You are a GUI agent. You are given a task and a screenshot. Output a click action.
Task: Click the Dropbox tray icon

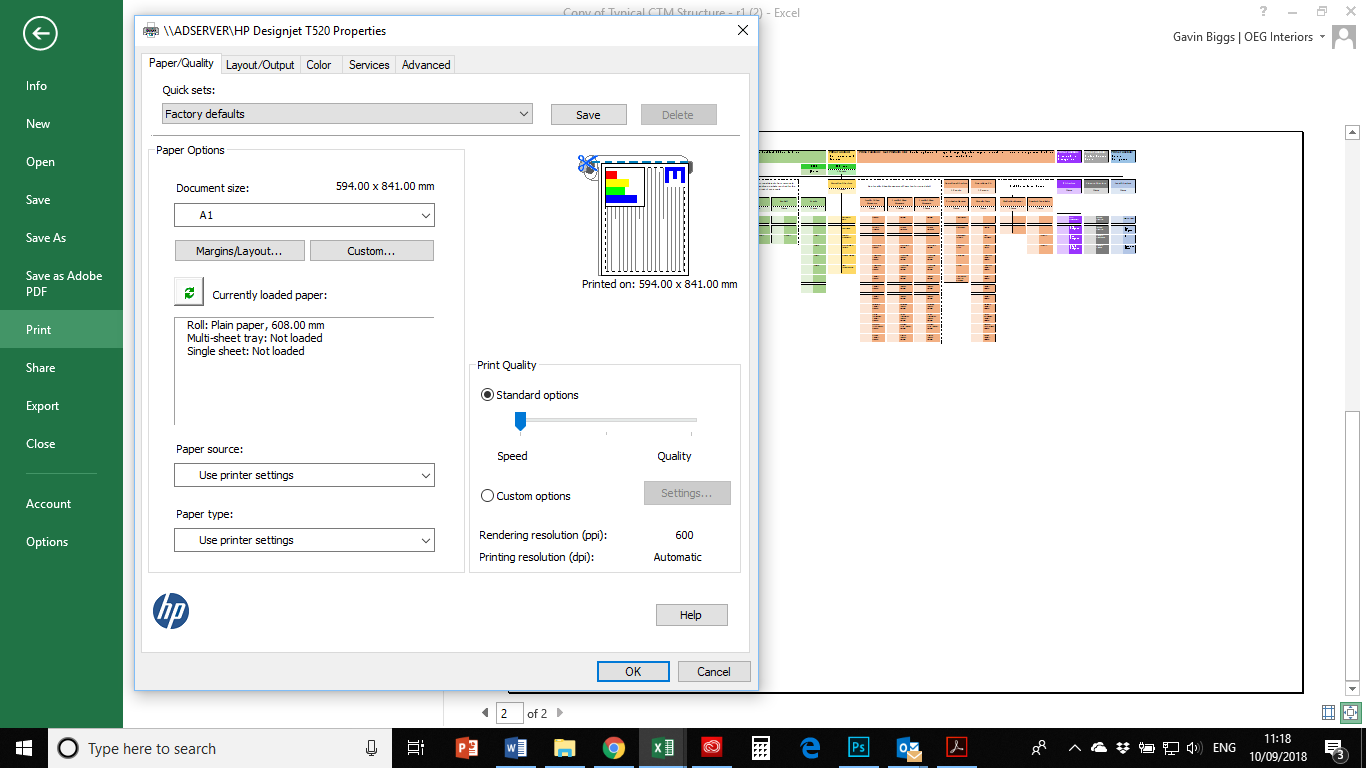click(1123, 748)
